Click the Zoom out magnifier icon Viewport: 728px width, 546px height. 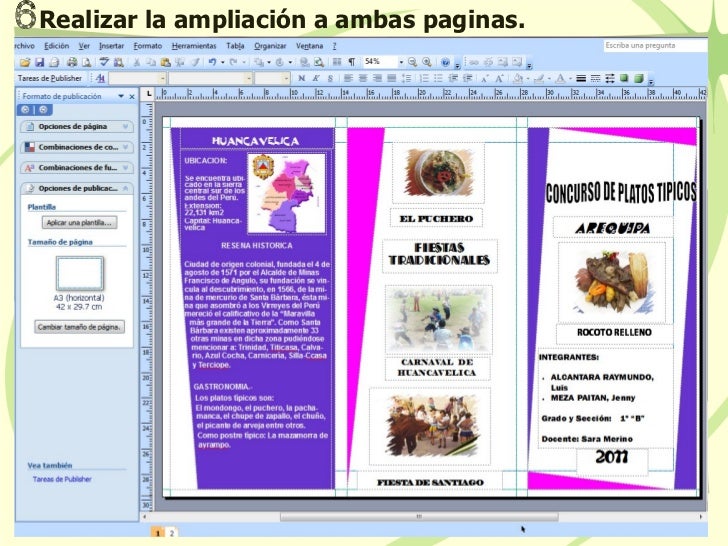412,62
